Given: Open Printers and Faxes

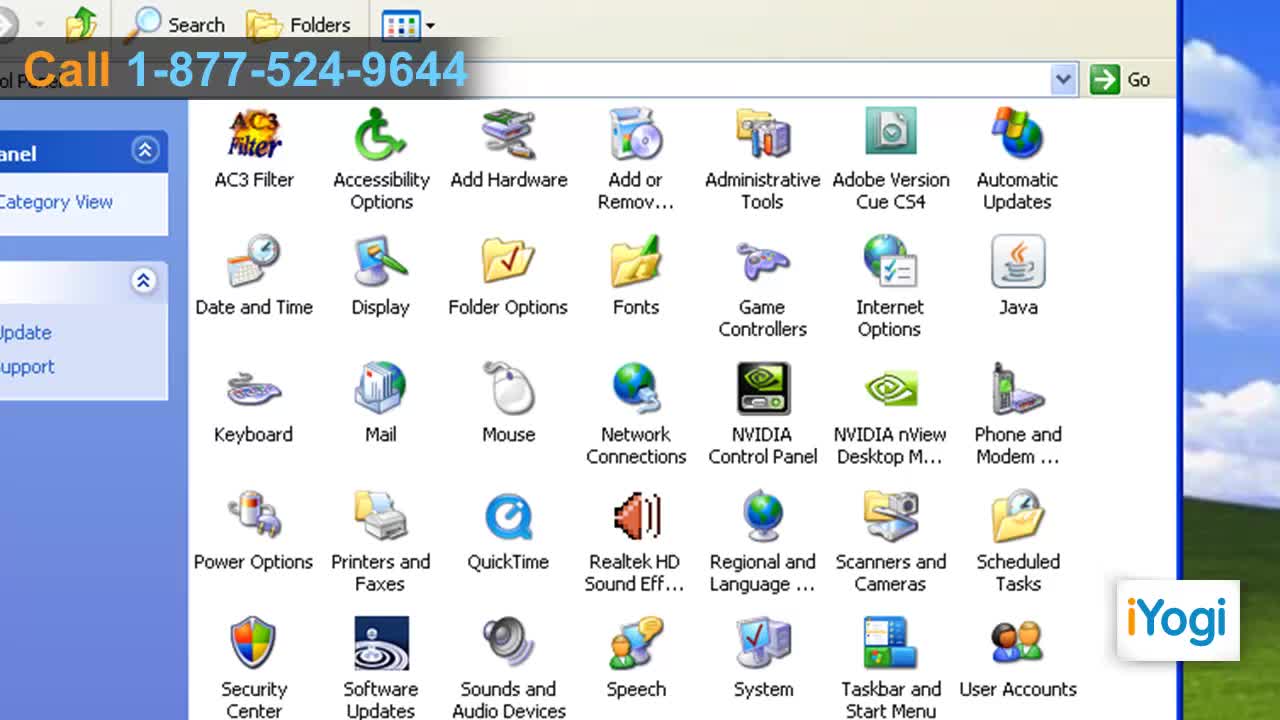Looking at the screenshot, I should pos(381,541).
